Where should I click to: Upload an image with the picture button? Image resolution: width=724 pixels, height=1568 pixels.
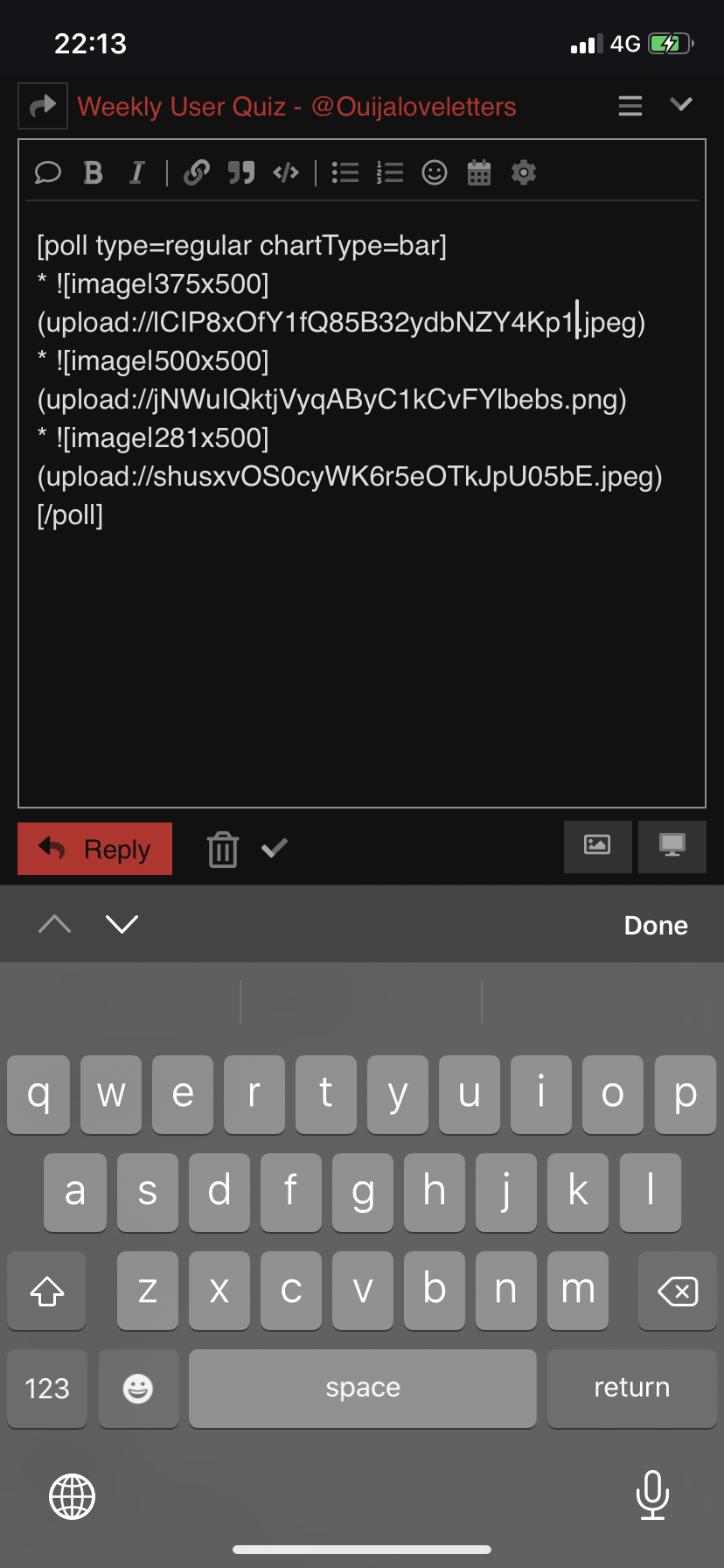(x=597, y=846)
